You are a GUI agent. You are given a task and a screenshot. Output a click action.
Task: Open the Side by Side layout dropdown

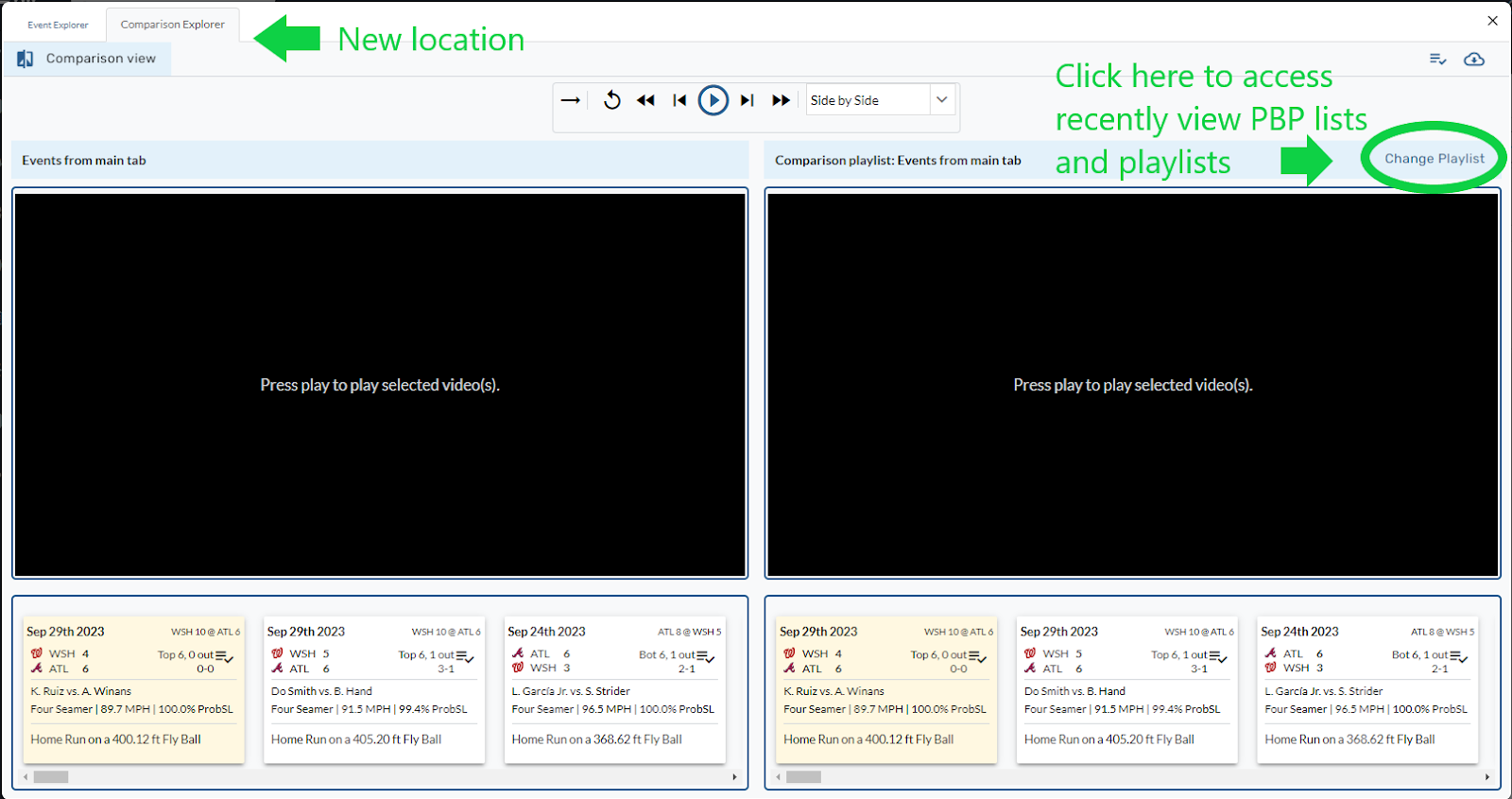coord(868,100)
